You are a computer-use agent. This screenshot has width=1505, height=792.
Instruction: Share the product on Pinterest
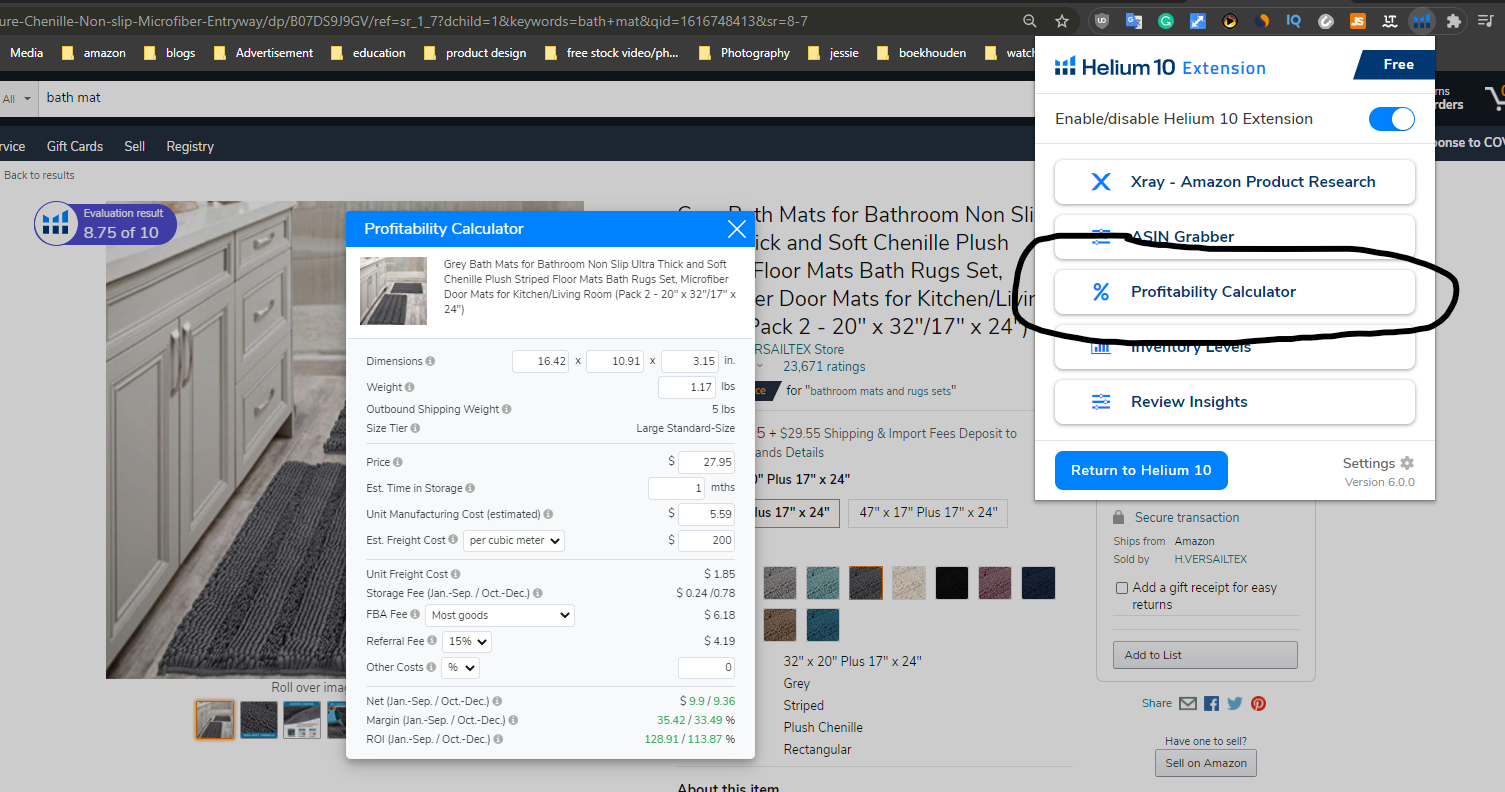pos(1258,703)
